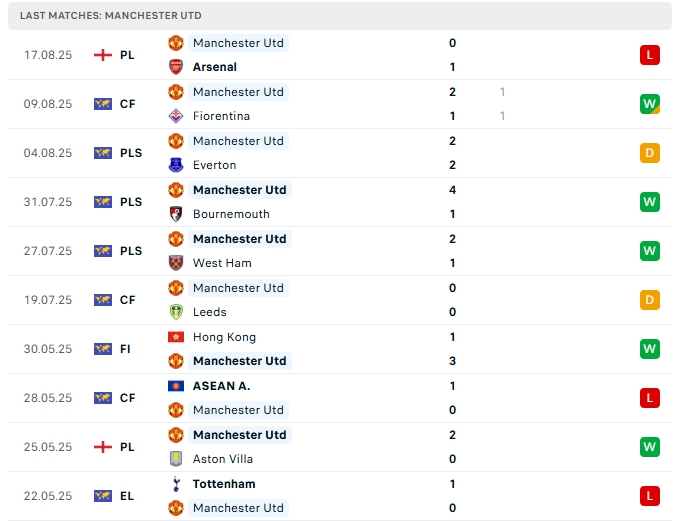The height and width of the screenshot is (521, 677).
Task: Click the PLS competition label dated 04.08.25
Action: 131,153
